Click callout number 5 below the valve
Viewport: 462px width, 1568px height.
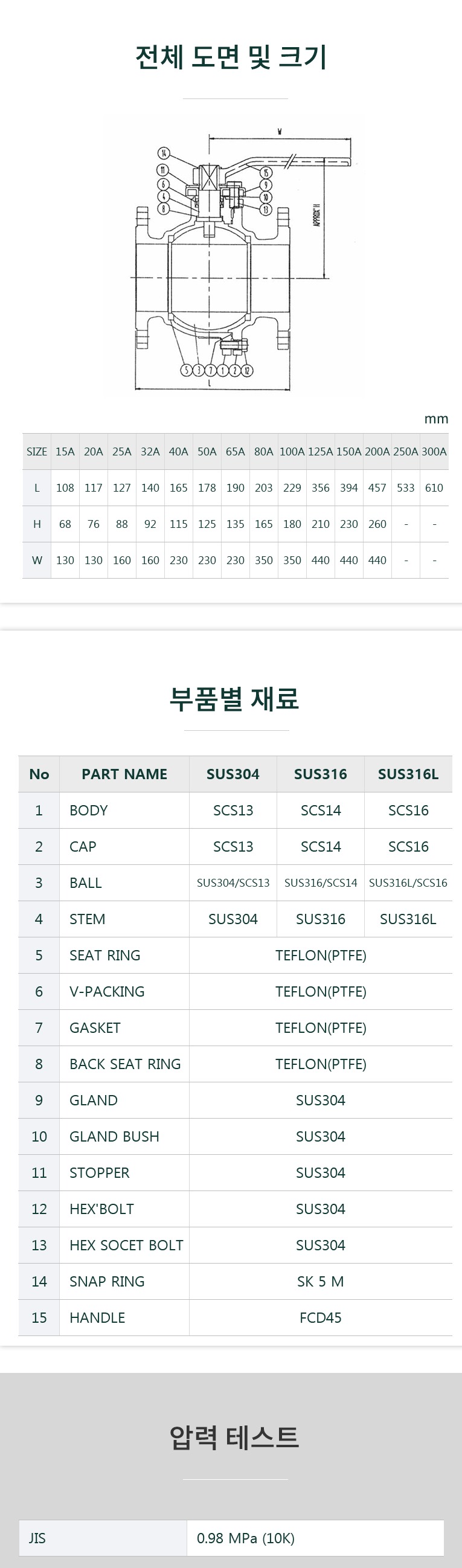[187, 370]
